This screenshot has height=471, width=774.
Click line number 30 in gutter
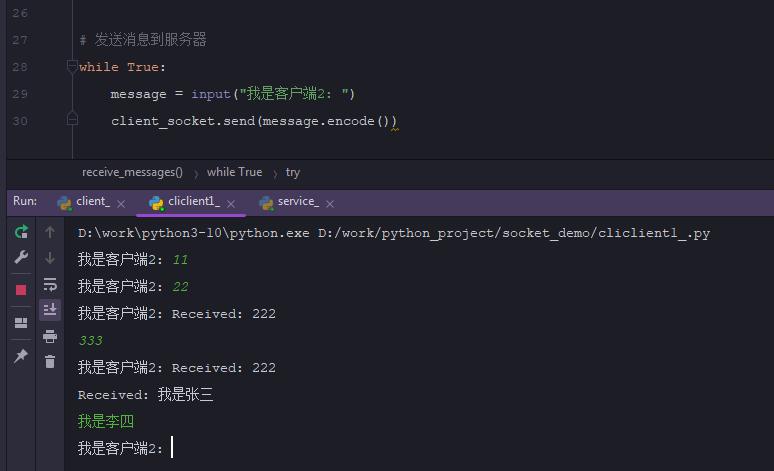coord(20,121)
